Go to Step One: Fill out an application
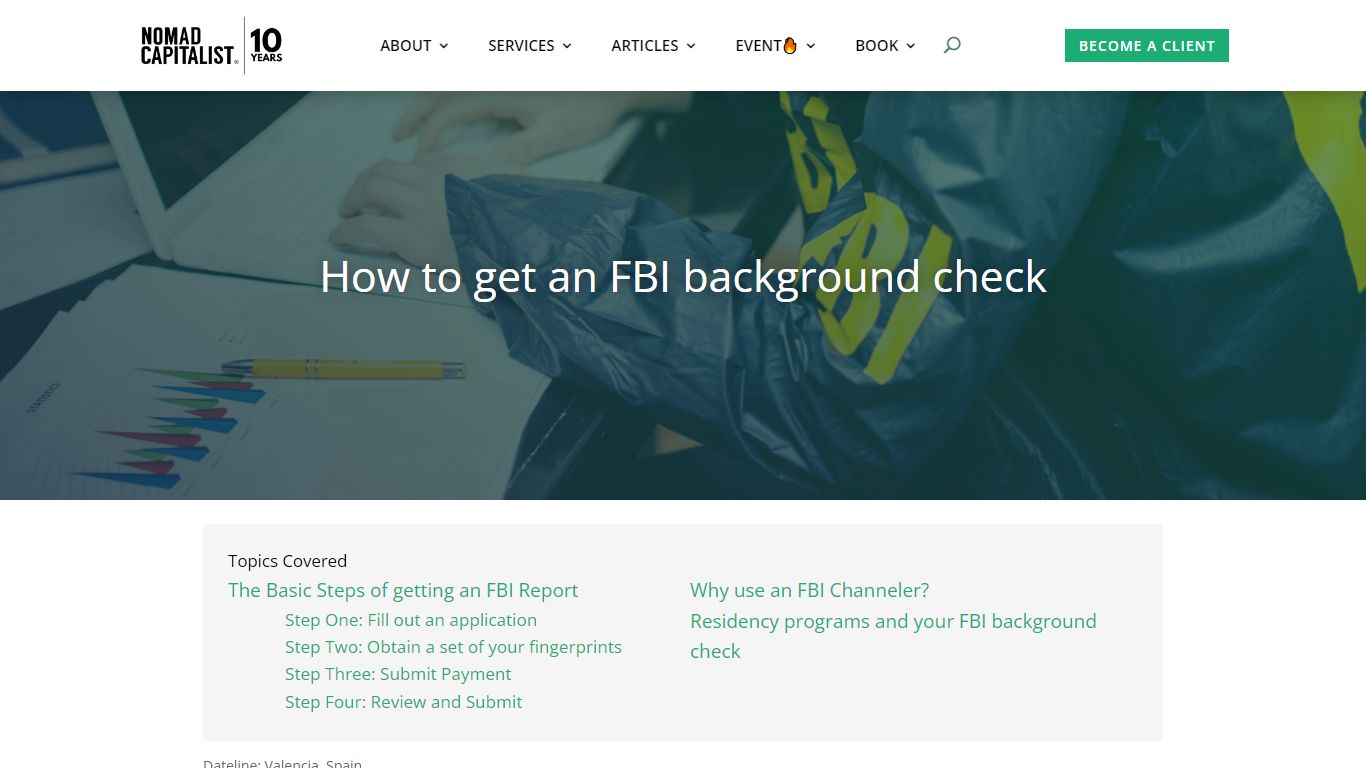 411,620
